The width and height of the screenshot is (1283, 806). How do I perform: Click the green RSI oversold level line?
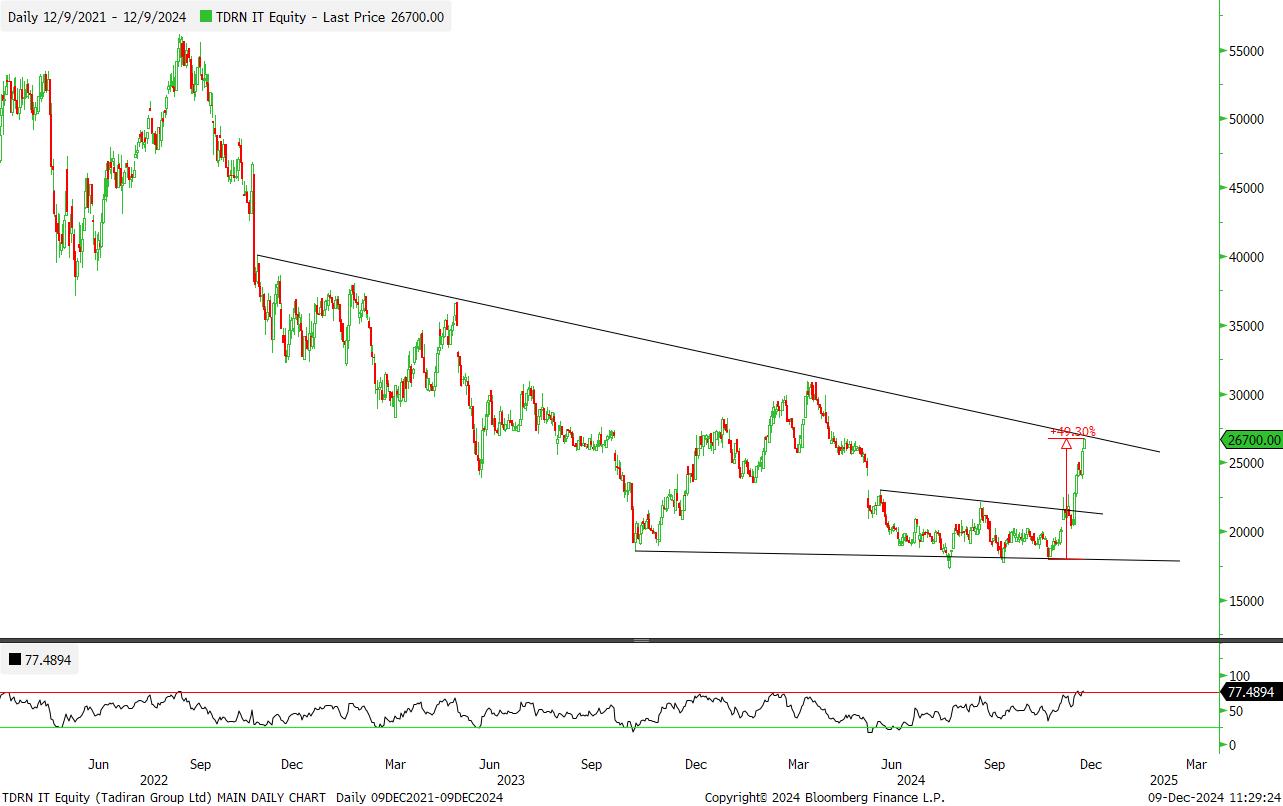(x=610, y=728)
